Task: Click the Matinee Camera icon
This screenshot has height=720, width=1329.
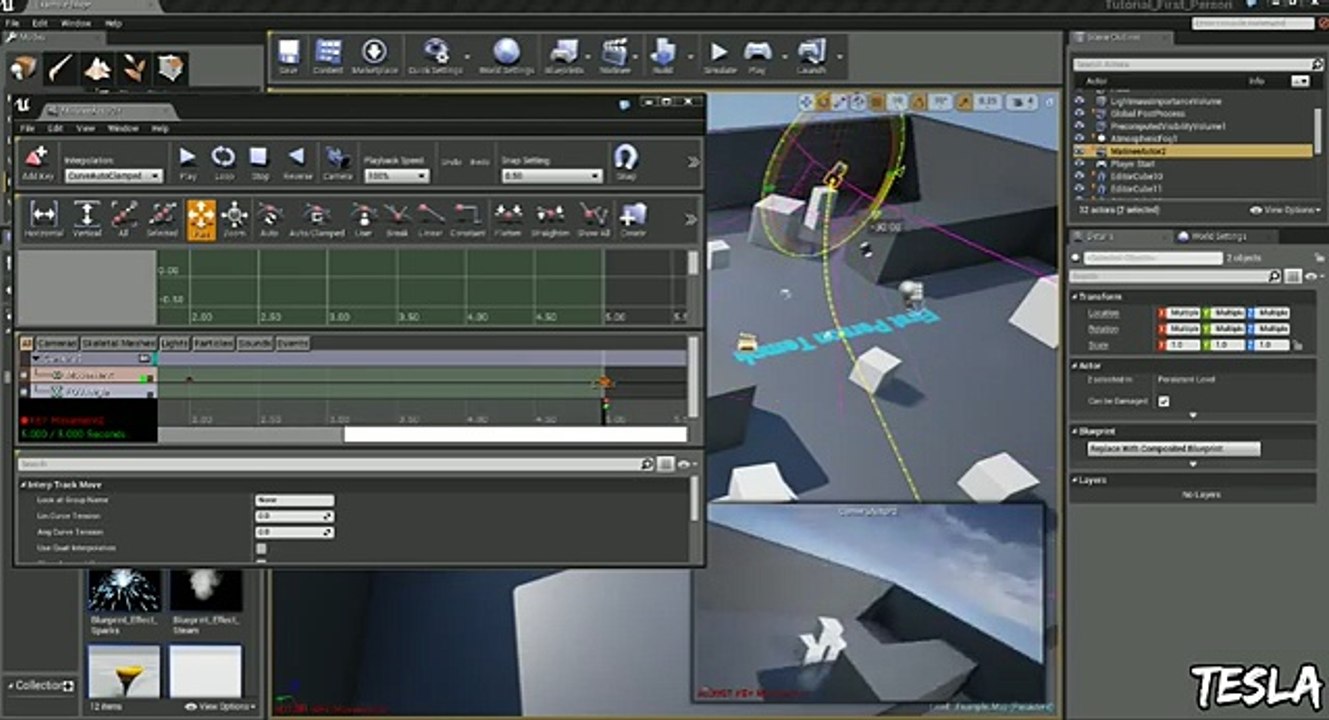Action: pyautogui.click(x=337, y=162)
